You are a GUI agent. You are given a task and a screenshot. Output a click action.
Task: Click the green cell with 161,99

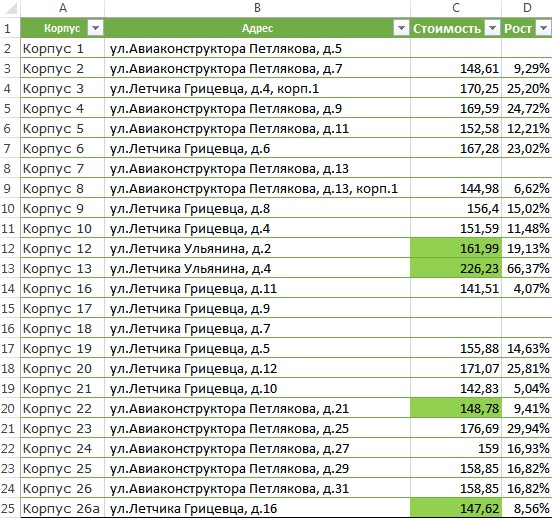point(456,248)
